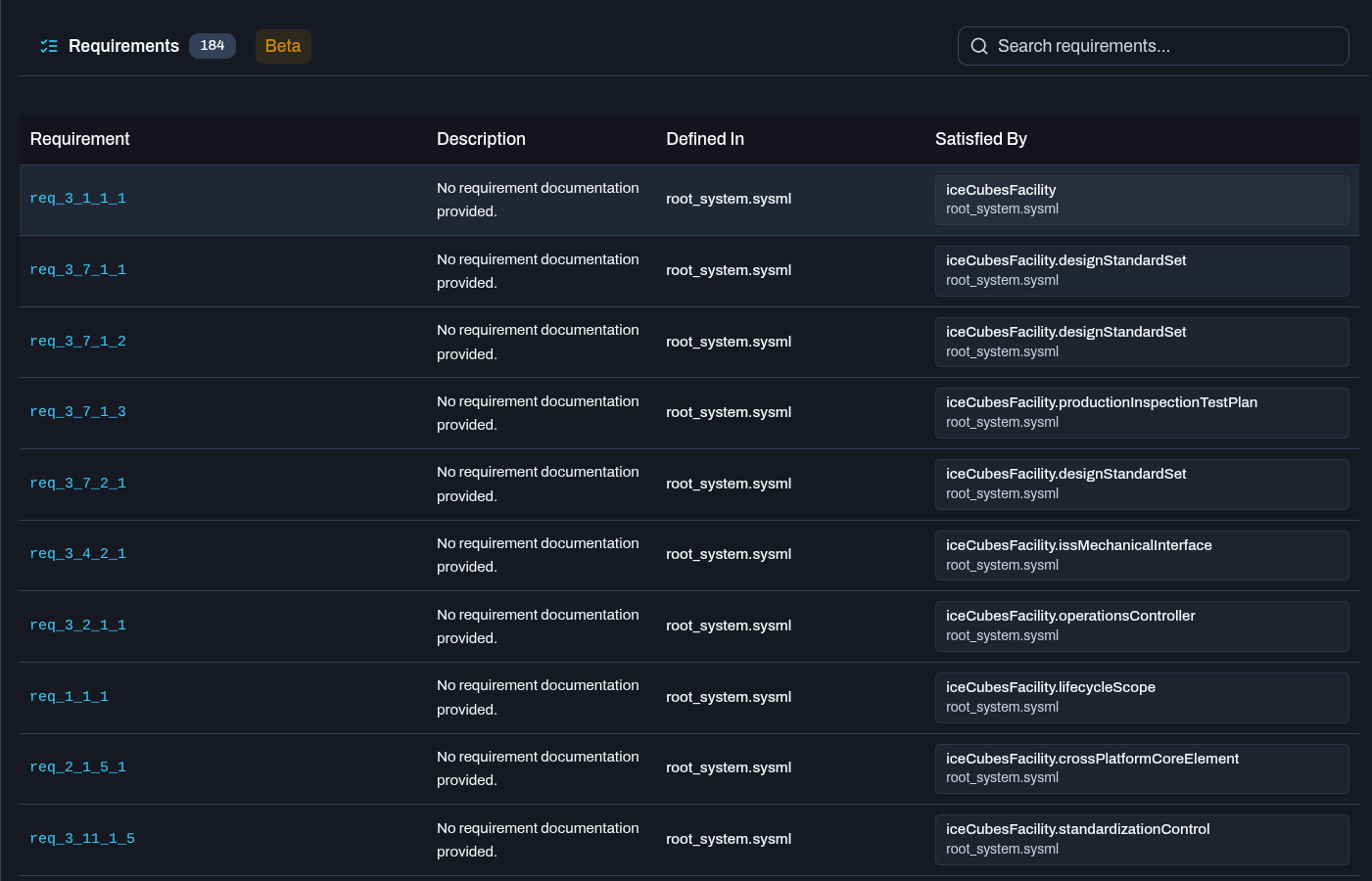Select the crossPlatformCoreElement satisfied-by card

pyautogui.click(x=1142, y=768)
